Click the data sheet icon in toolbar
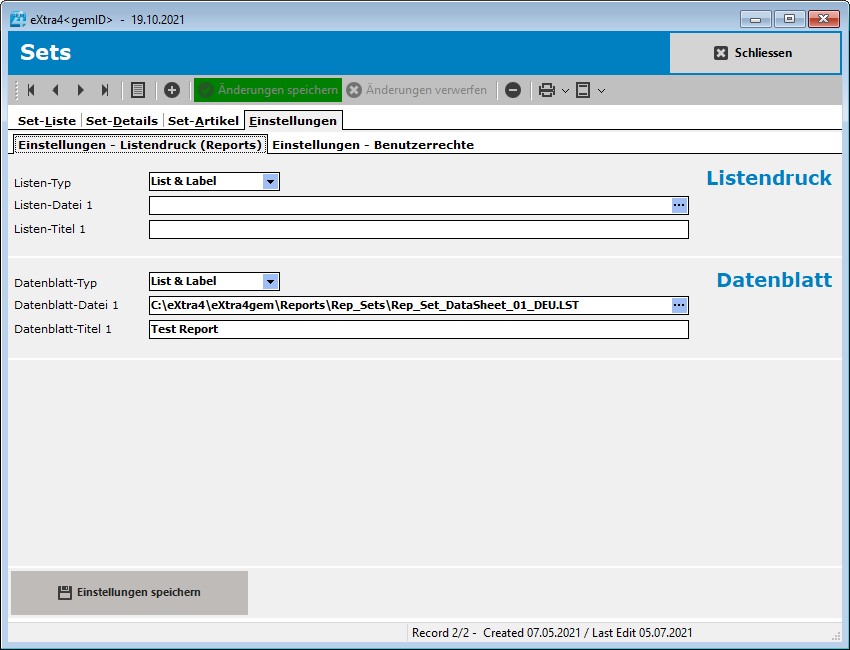Viewport: 850px width, 650px height. [583, 90]
